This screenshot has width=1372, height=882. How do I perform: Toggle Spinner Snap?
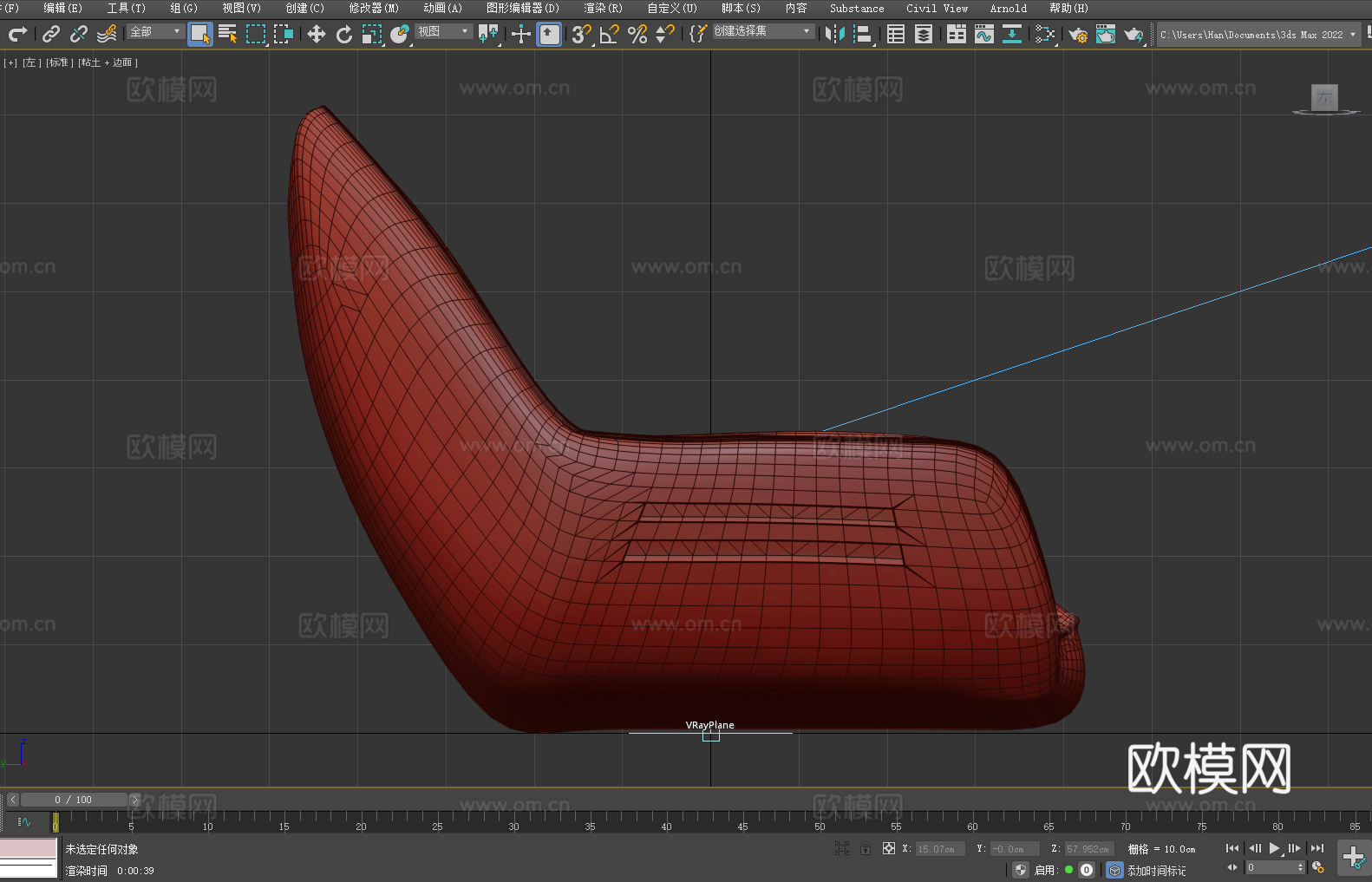pos(665,34)
